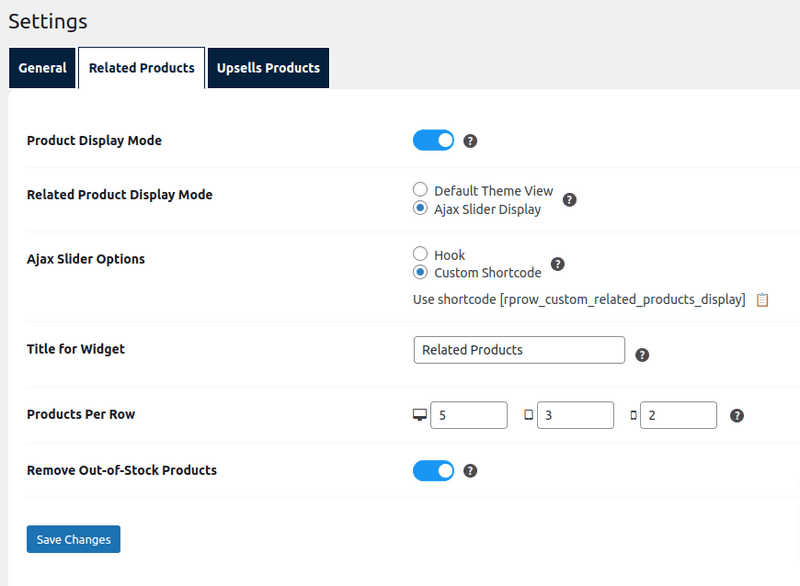
Task: Click the mobile products per row field
Action: 678,415
